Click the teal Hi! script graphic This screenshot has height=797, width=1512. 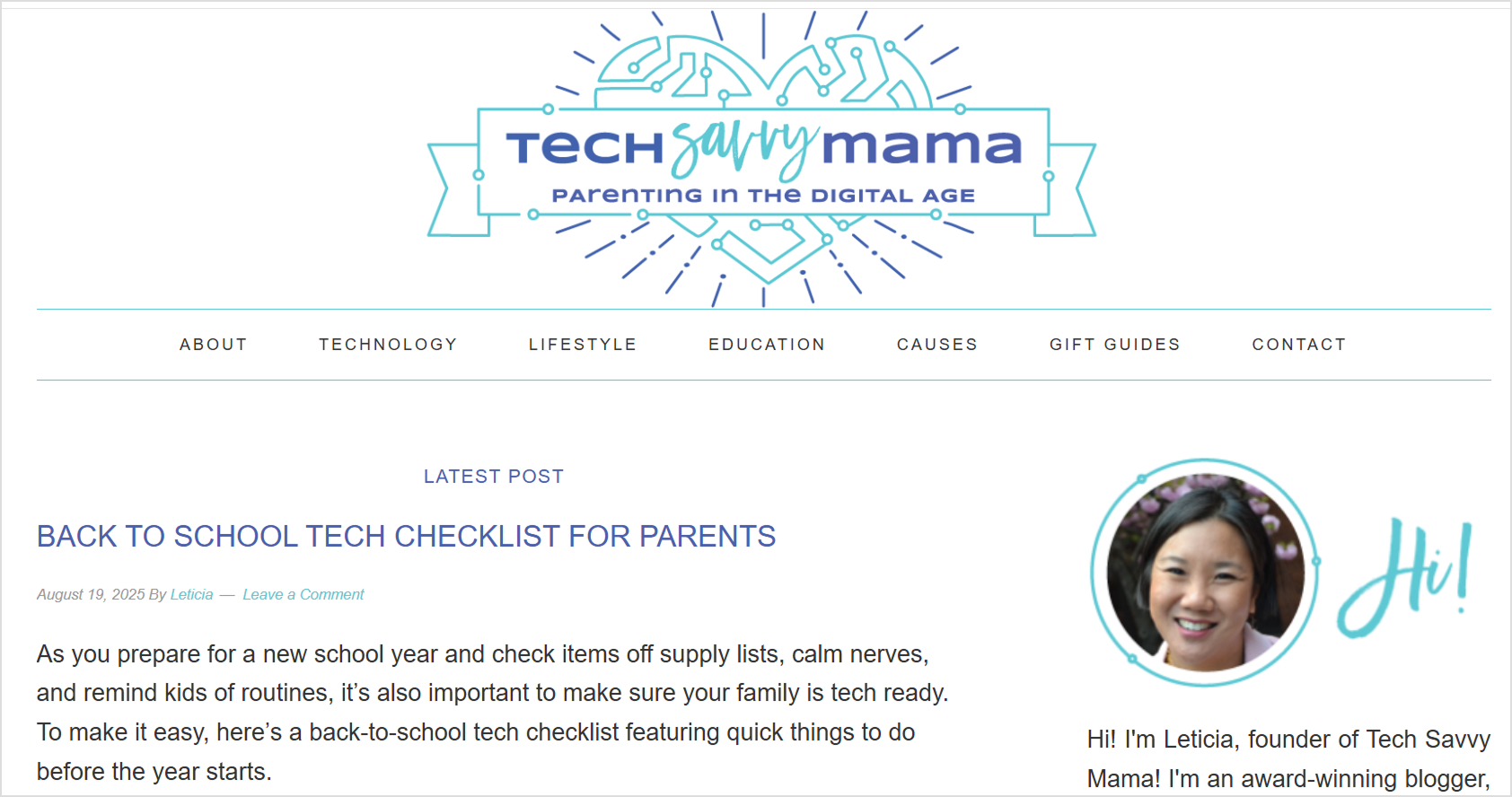click(x=1405, y=576)
